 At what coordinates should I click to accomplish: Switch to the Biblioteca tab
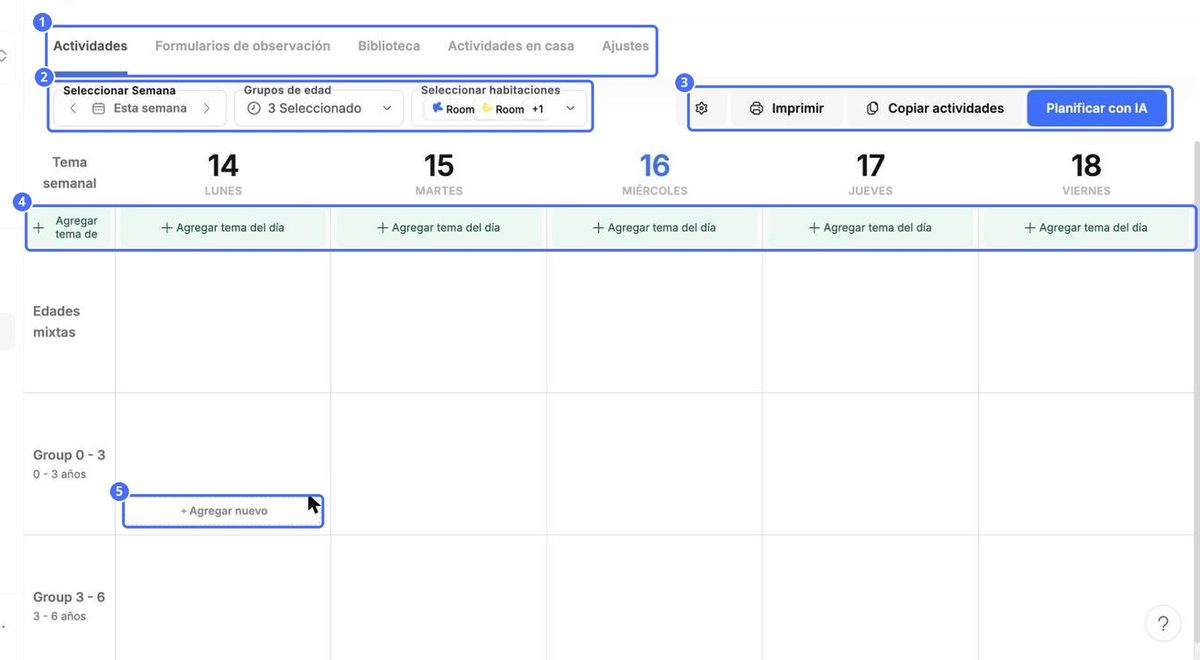click(x=389, y=46)
